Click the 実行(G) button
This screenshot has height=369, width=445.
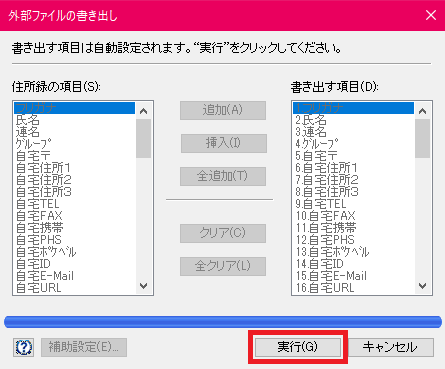[298, 347]
